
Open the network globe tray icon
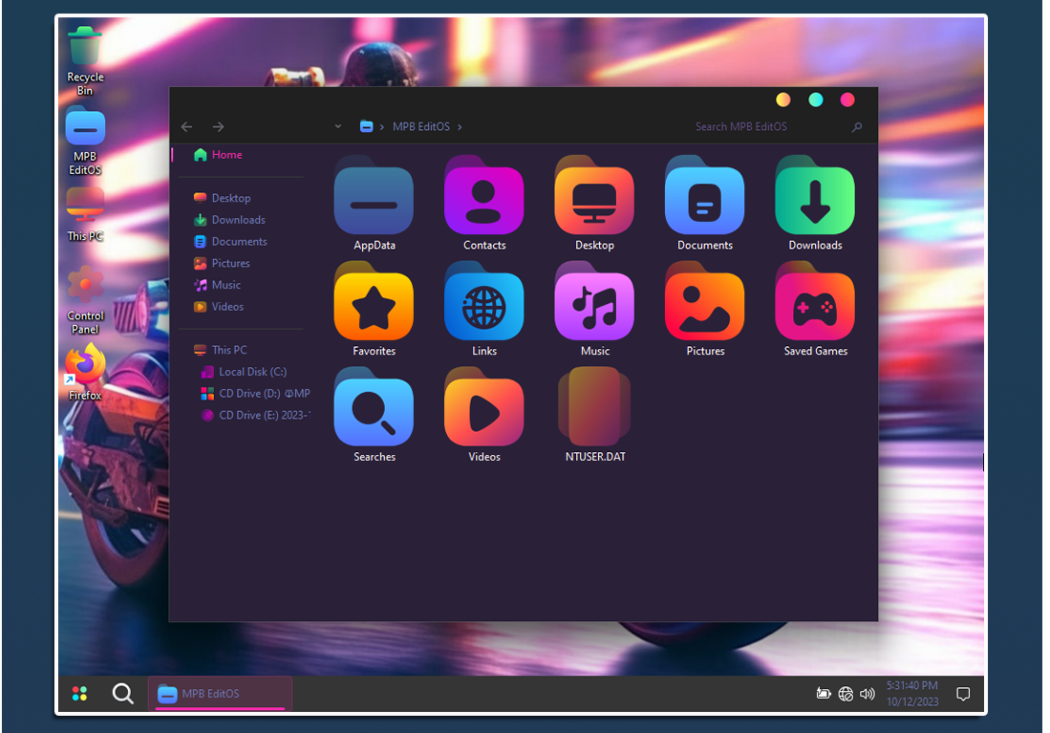pyautogui.click(x=846, y=694)
